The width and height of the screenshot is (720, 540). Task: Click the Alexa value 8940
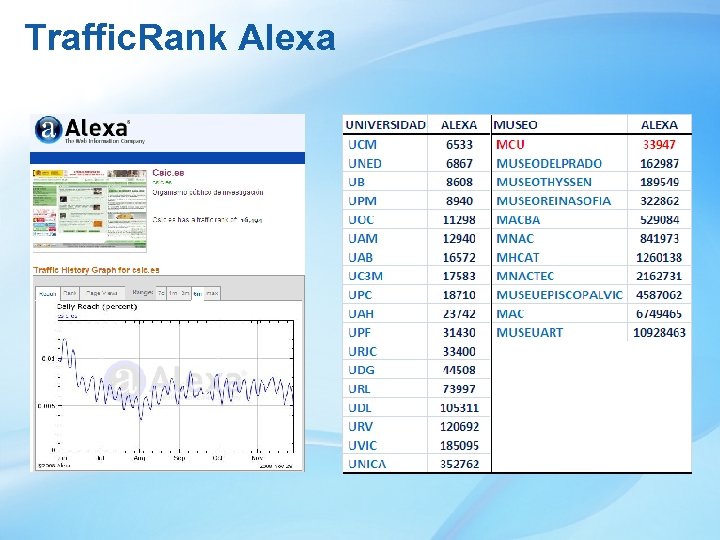[459, 201]
